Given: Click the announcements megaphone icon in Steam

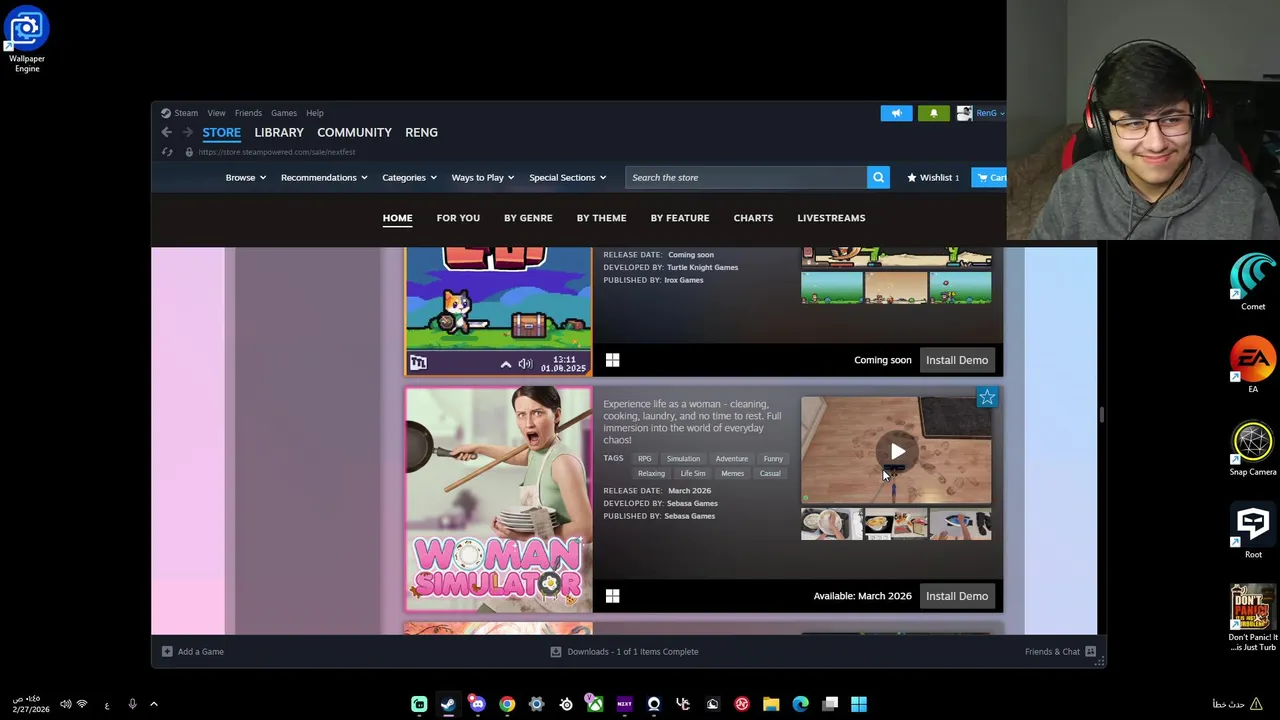Looking at the screenshot, I should (896, 113).
